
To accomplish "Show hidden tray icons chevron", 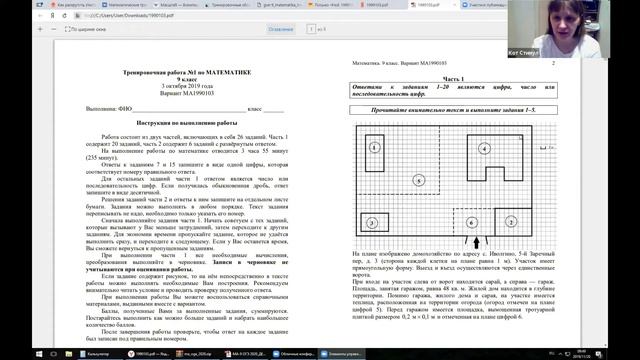I will [560, 354].
